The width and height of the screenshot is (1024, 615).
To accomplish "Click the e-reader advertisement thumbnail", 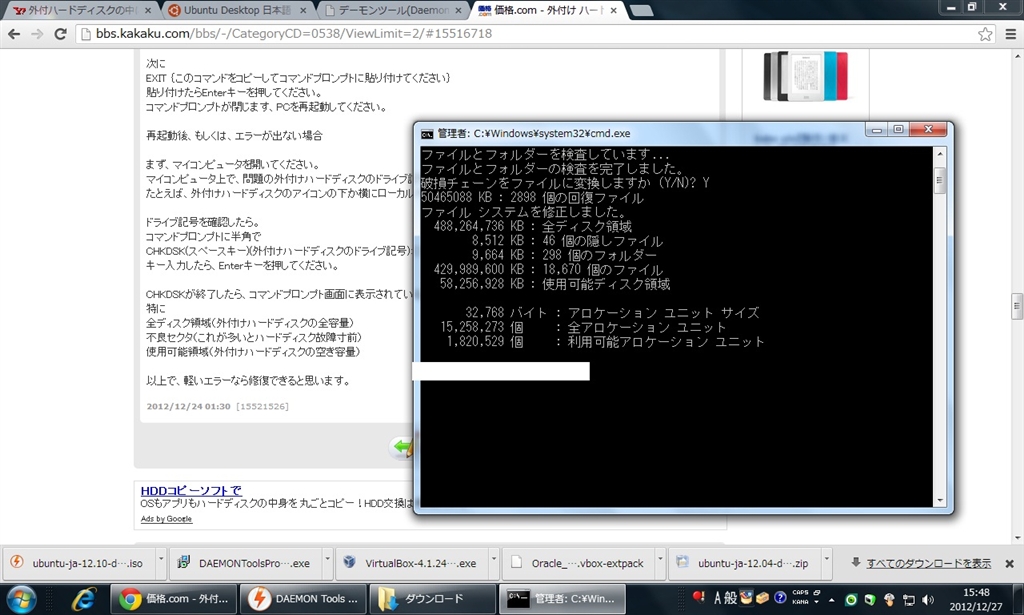I will [805, 76].
